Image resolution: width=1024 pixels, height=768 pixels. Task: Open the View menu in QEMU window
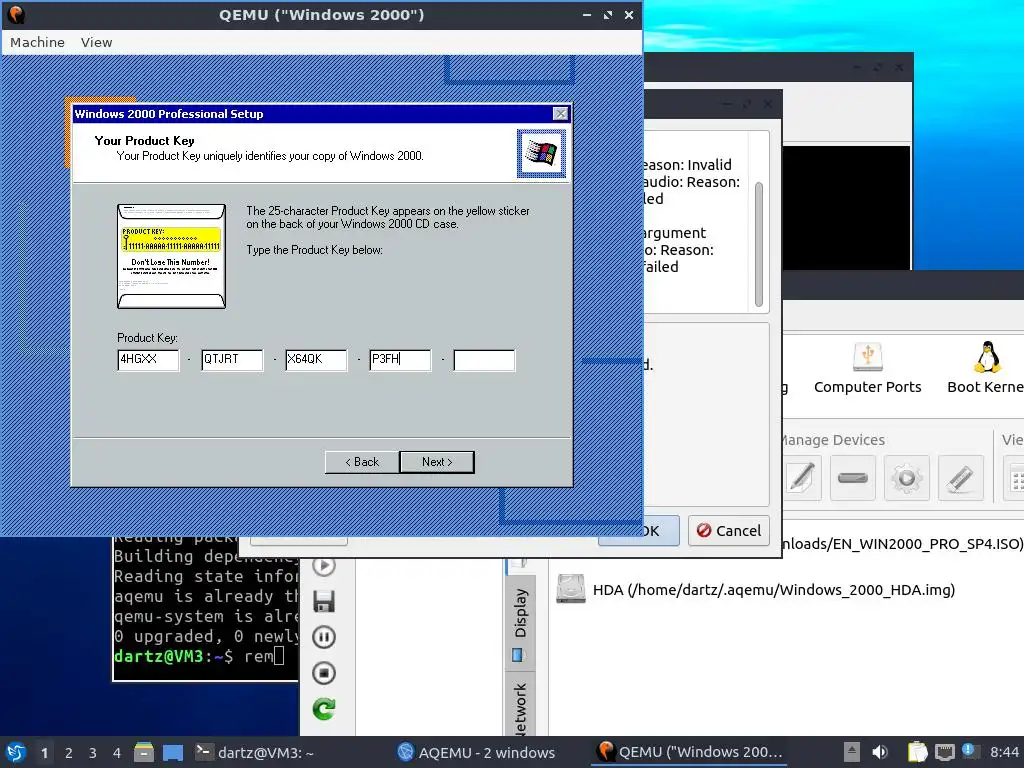[97, 42]
